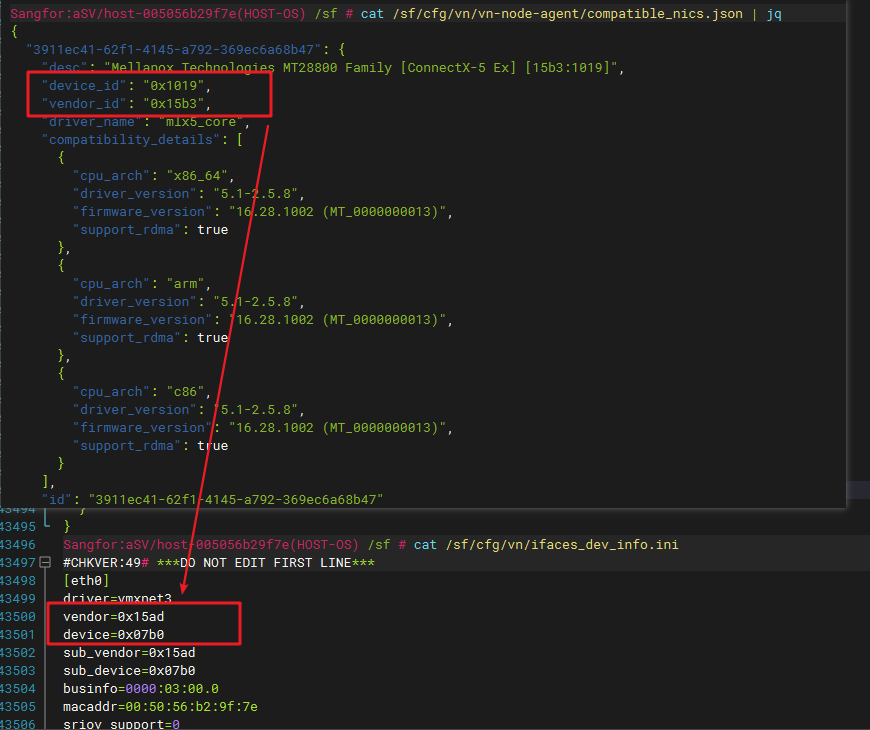Click the "desc" Mellanox Technologies MT28800 line
The width and height of the screenshot is (870, 730).
[x=333, y=68]
